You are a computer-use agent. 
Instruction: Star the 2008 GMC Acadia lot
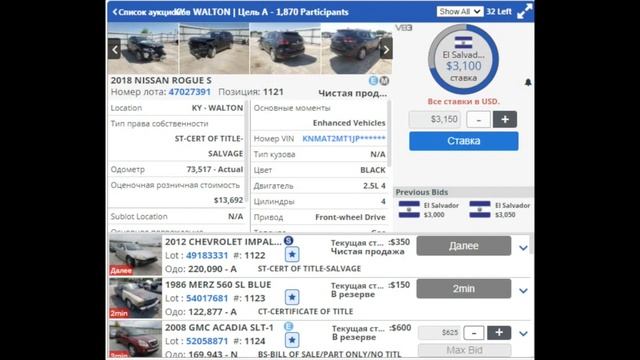tap(292, 340)
